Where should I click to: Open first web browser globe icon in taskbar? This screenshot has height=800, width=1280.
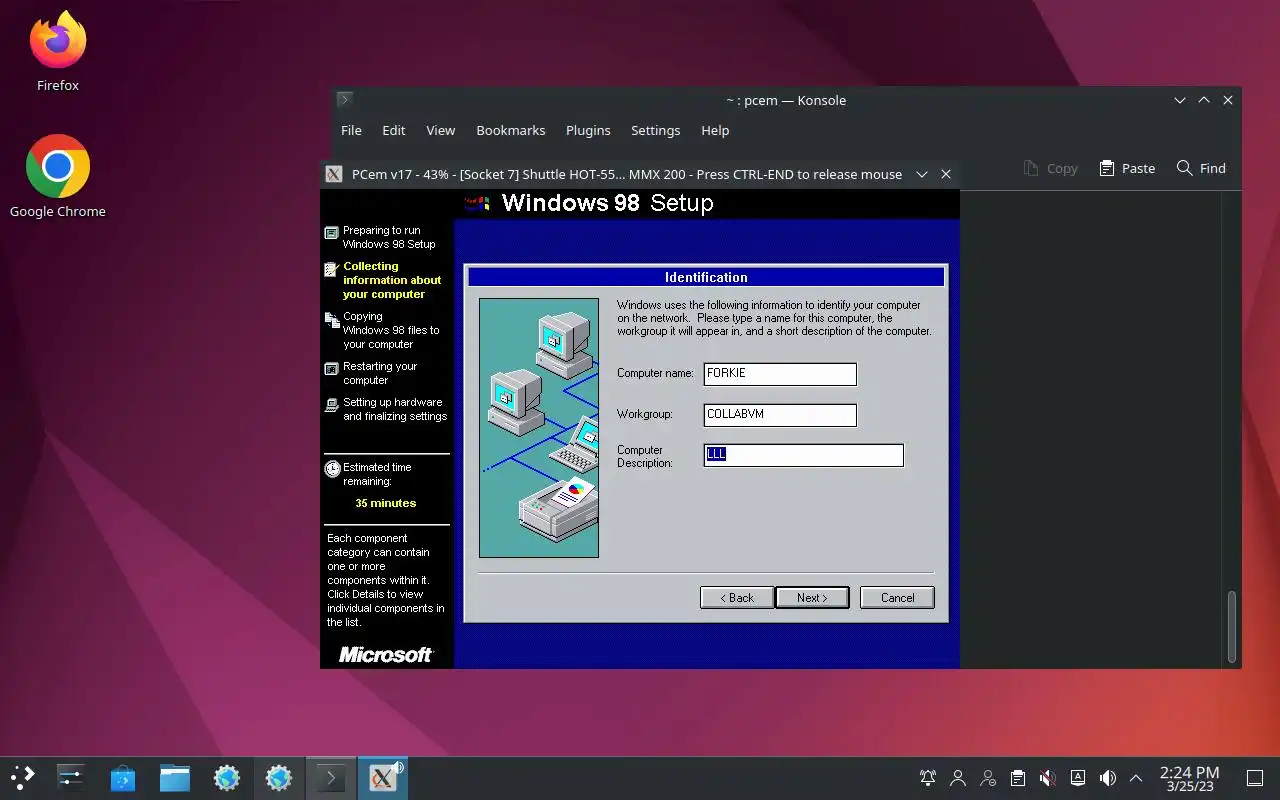pos(227,777)
